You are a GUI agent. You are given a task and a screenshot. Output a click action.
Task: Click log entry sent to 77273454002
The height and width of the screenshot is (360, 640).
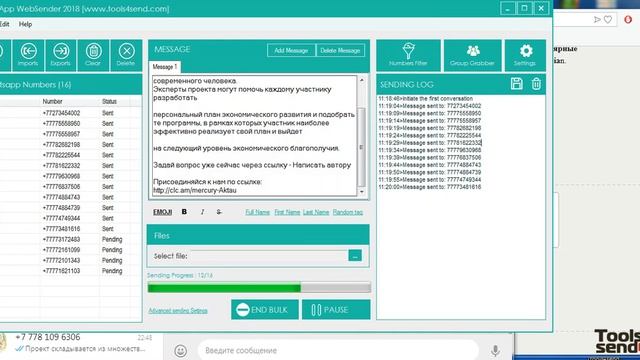point(429,106)
